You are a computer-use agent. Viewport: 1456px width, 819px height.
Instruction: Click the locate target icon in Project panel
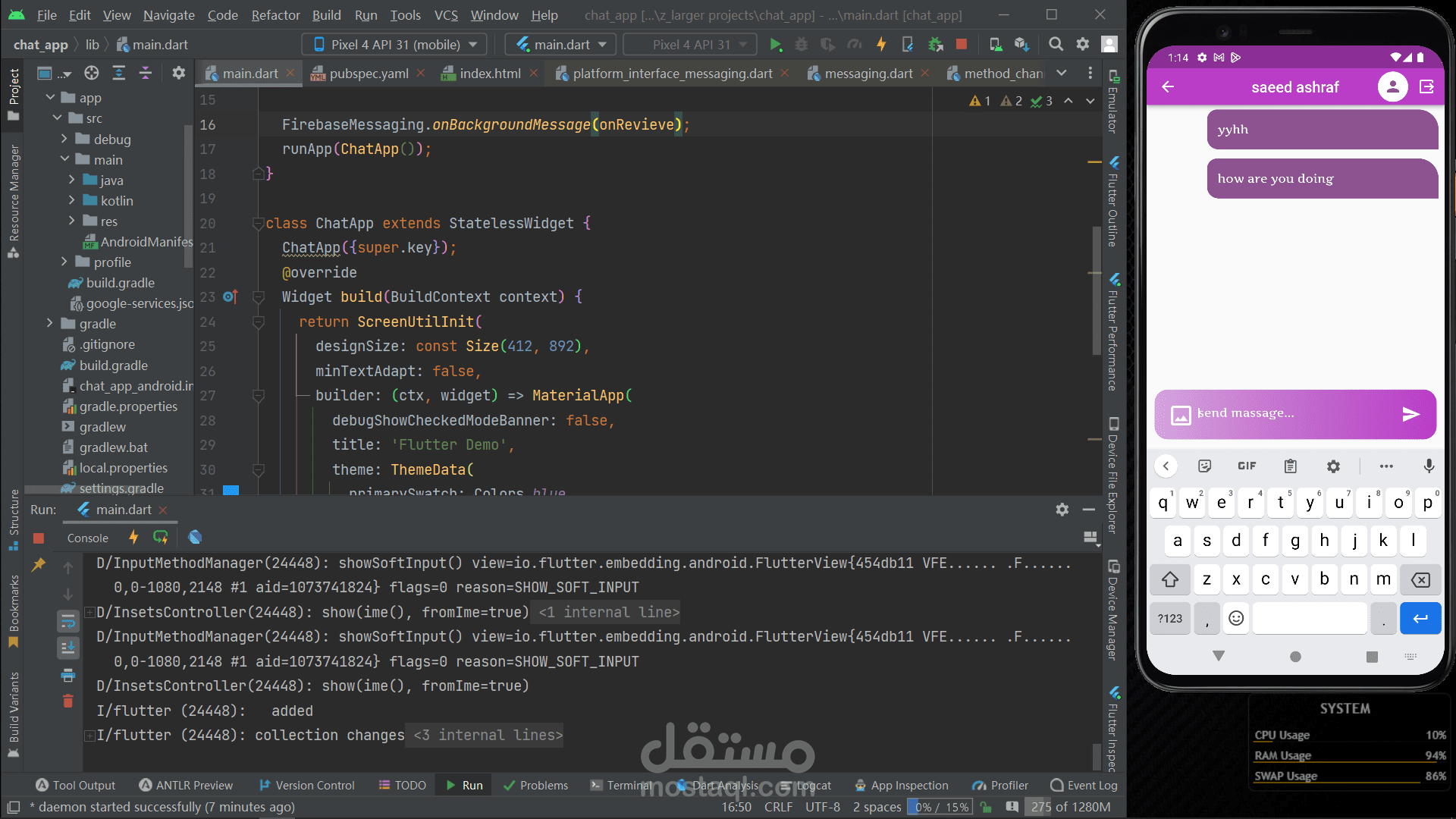(92, 73)
